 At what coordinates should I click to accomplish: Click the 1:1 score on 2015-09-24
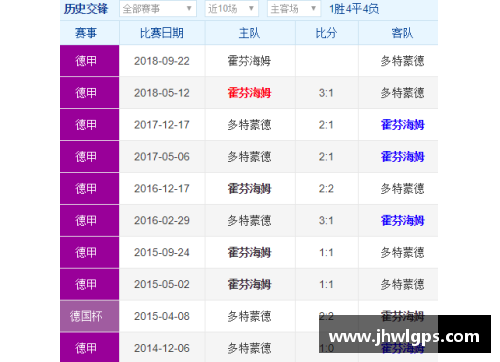click(326, 252)
